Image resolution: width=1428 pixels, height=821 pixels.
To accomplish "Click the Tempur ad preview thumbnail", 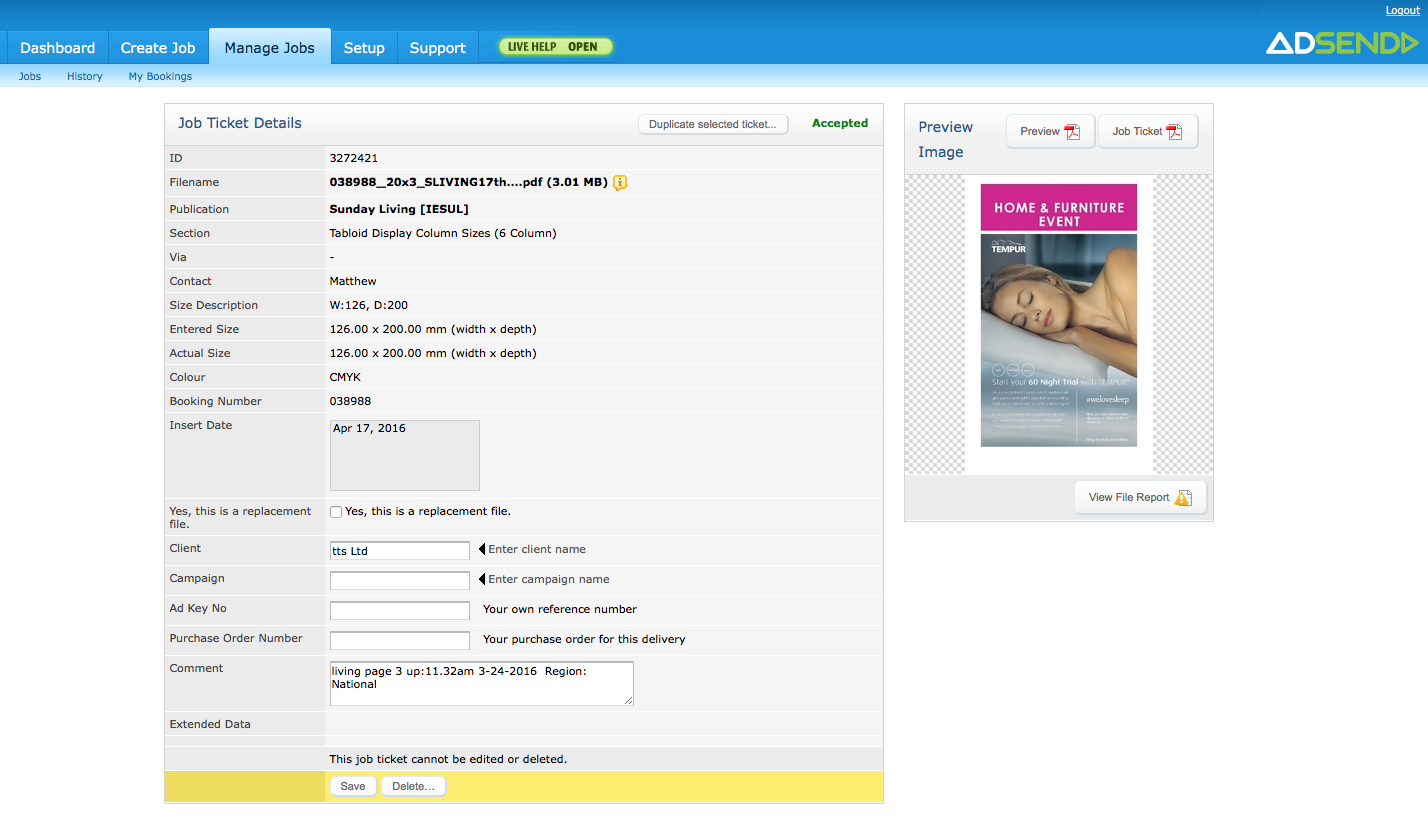I will [x=1058, y=315].
